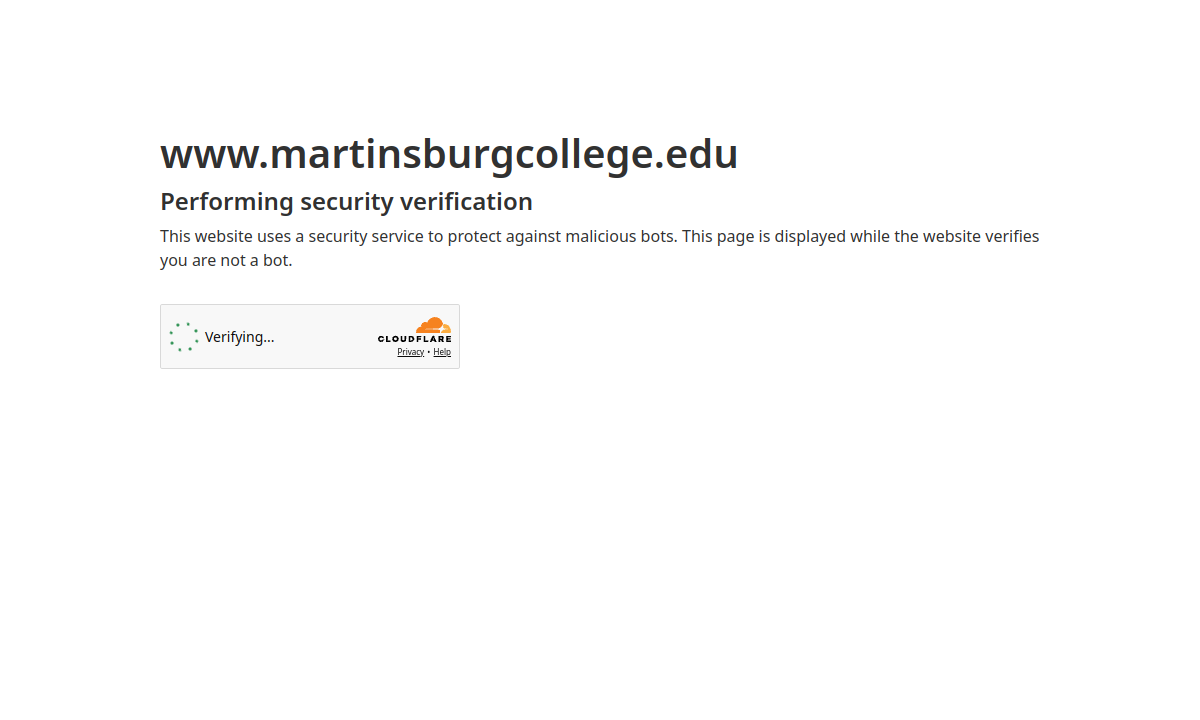Open the Privacy link
Image resolution: width=1200 pixels, height=720 pixels.
click(x=410, y=352)
